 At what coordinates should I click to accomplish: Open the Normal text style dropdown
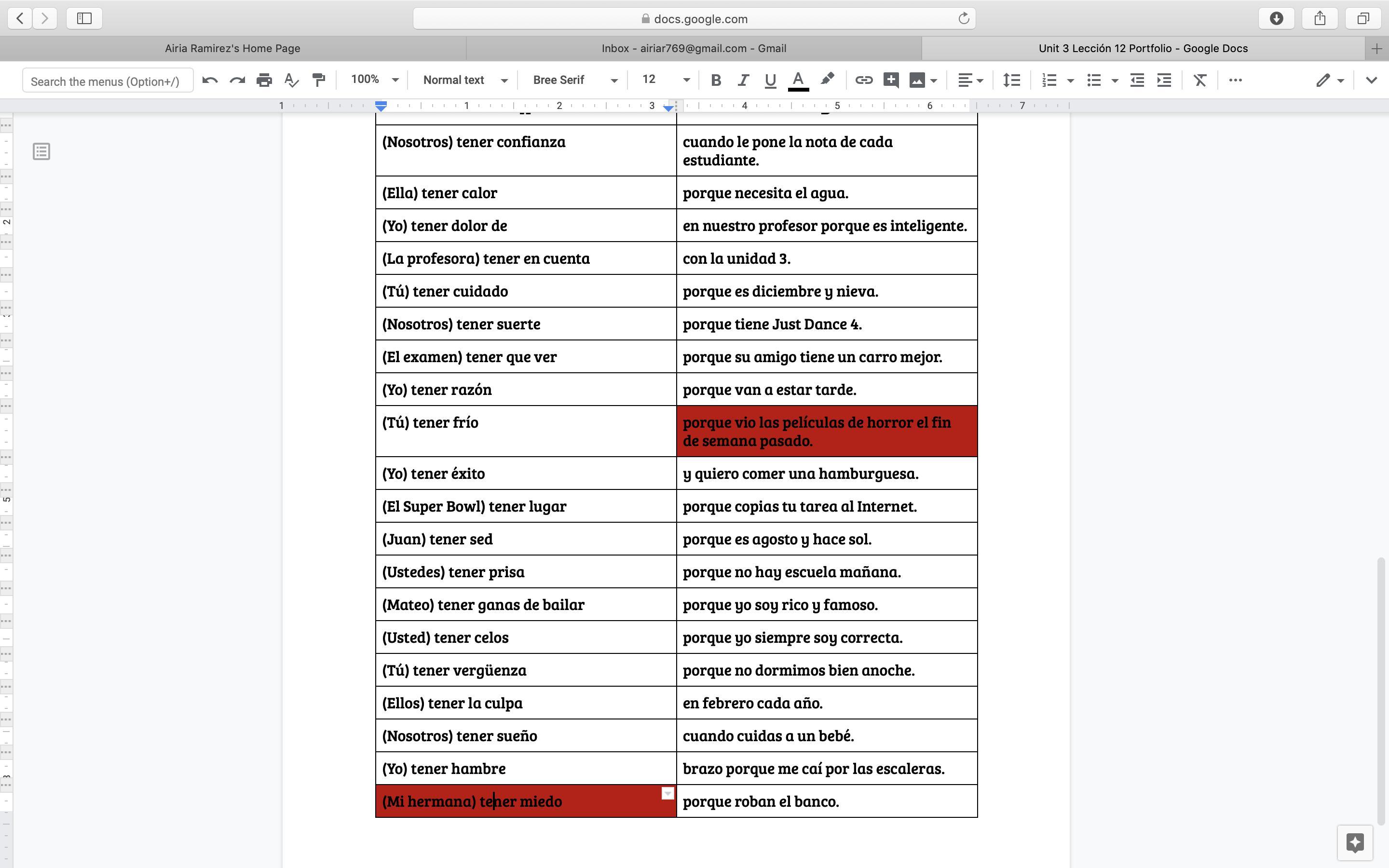(x=465, y=81)
